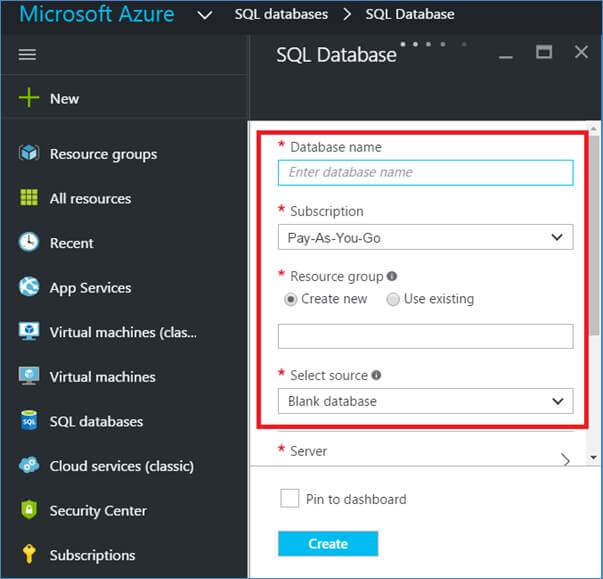The image size is (603, 579).
Task: Open Security Center shield icon
Action: 29,510
